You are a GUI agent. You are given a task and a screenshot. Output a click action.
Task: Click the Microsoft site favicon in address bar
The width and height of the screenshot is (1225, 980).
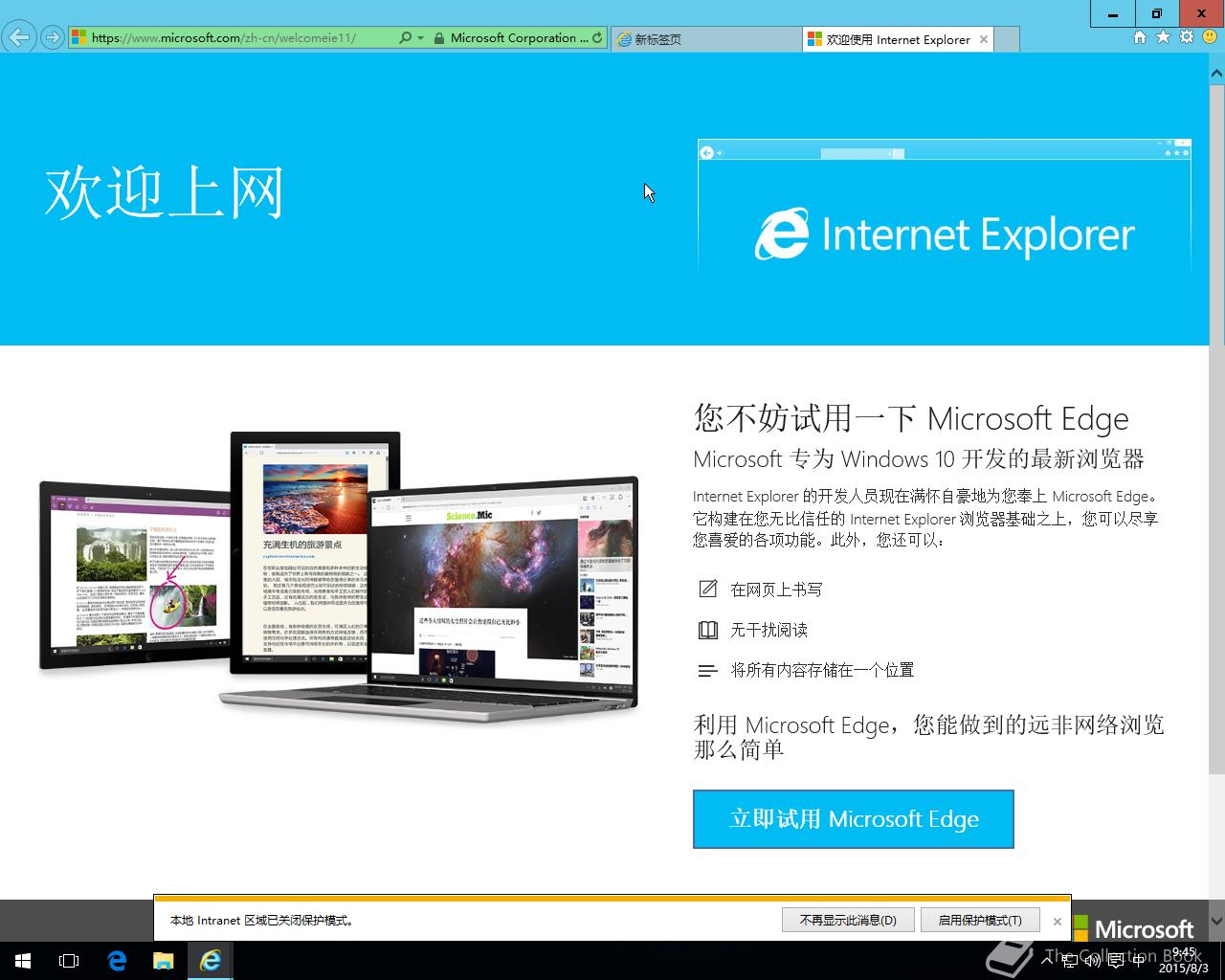pyautogui.click(x=79, y=37)
